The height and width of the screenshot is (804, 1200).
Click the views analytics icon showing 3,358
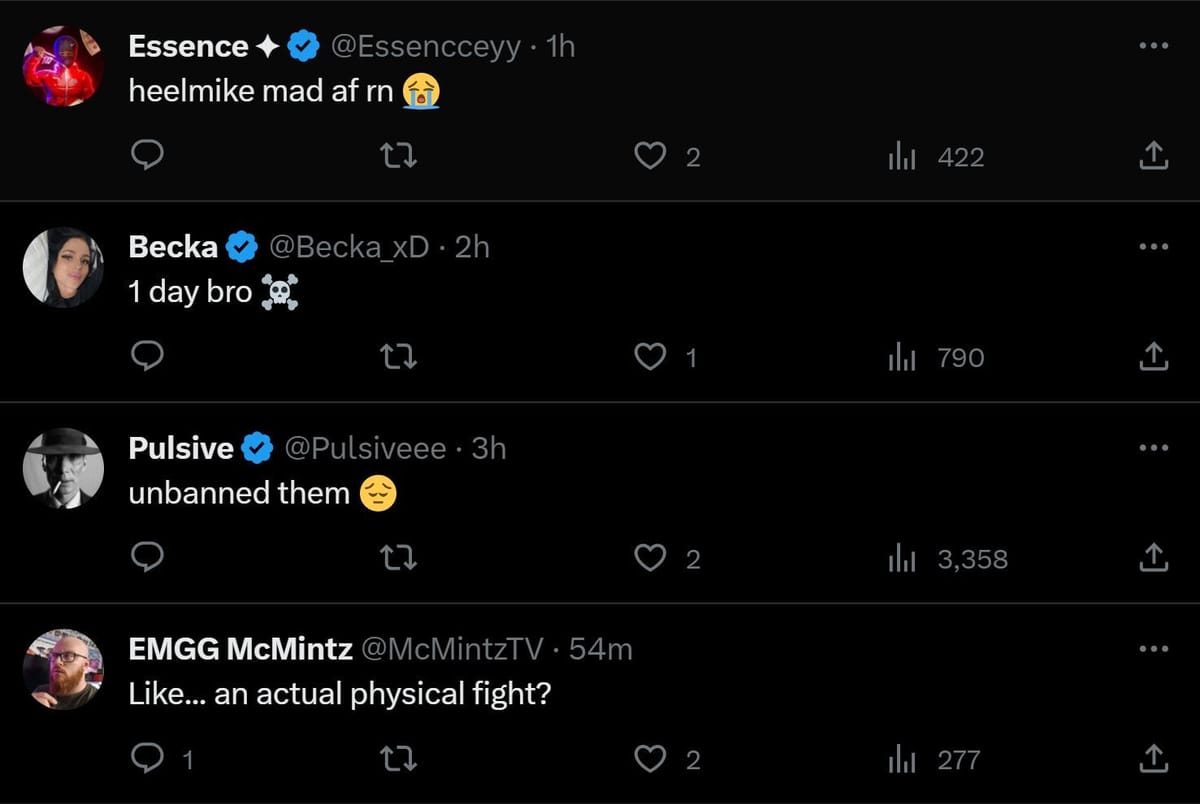[903, 558]
